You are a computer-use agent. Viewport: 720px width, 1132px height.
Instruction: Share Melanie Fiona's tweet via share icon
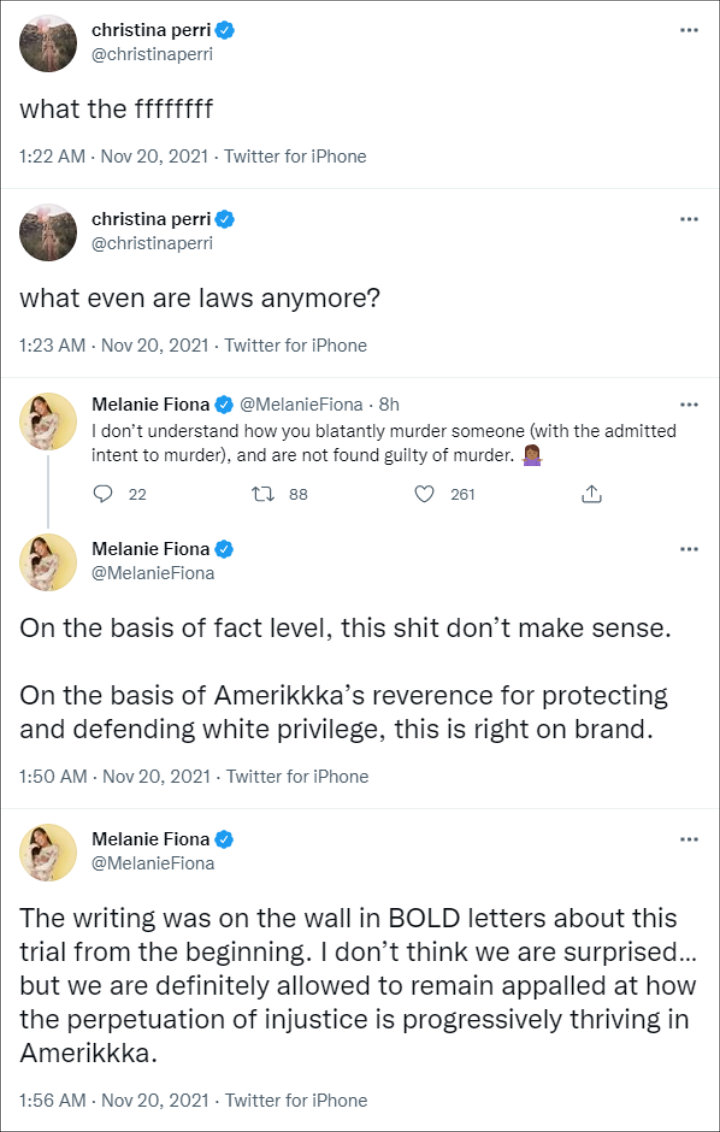pos(591,494)
